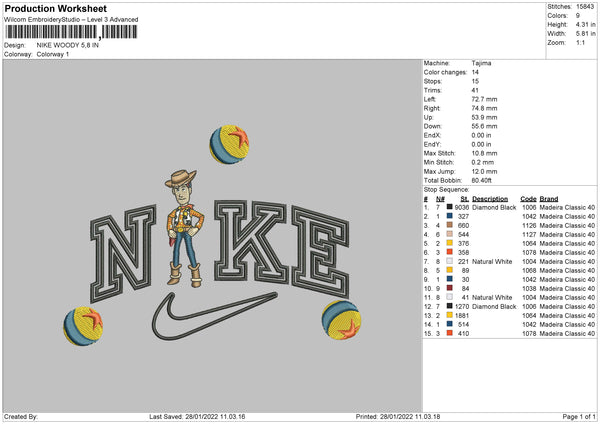Click the Height value 4.31 in
The image size is (600, 424).
585,24
